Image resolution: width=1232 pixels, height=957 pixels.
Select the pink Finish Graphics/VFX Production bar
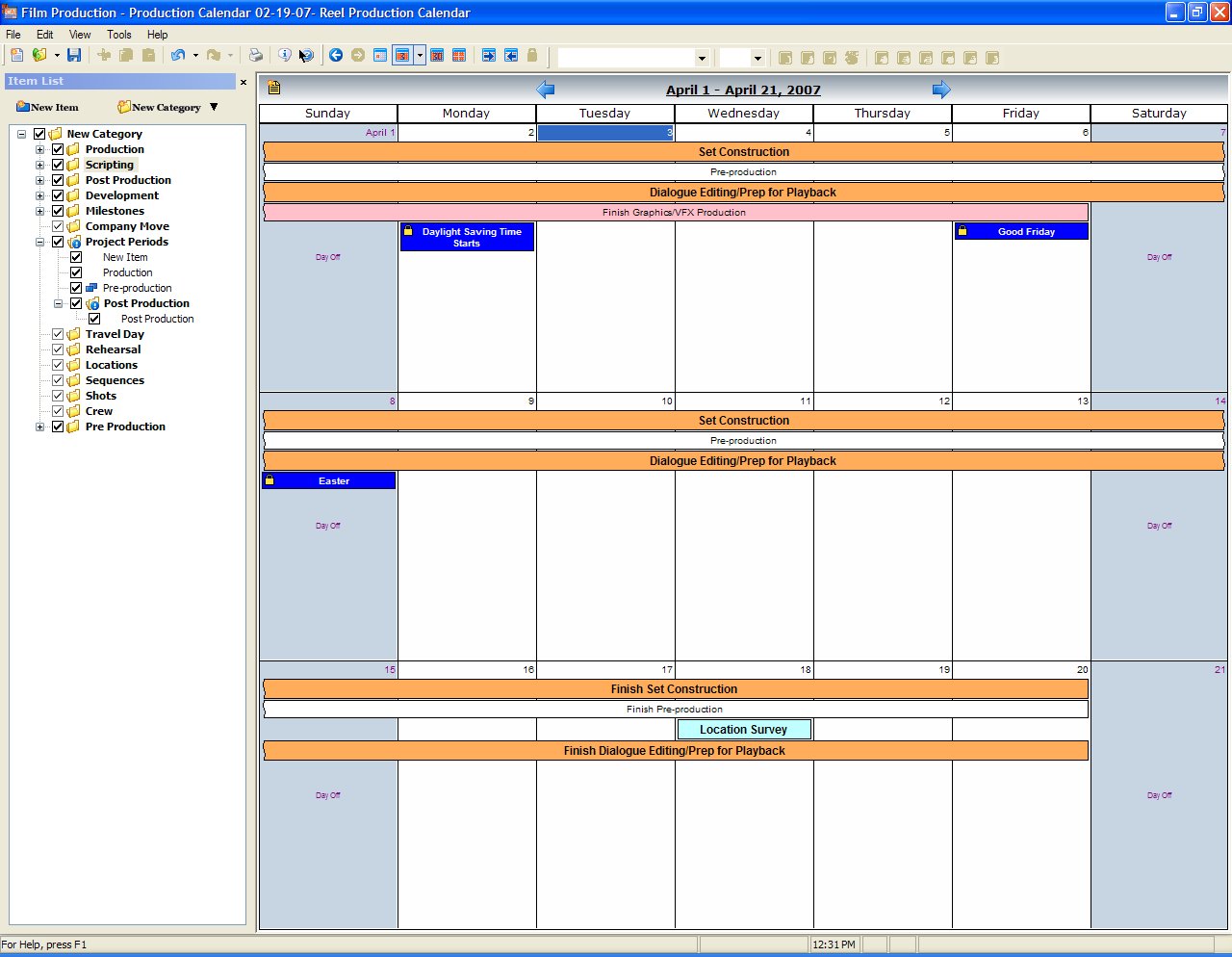pos(676,212)
